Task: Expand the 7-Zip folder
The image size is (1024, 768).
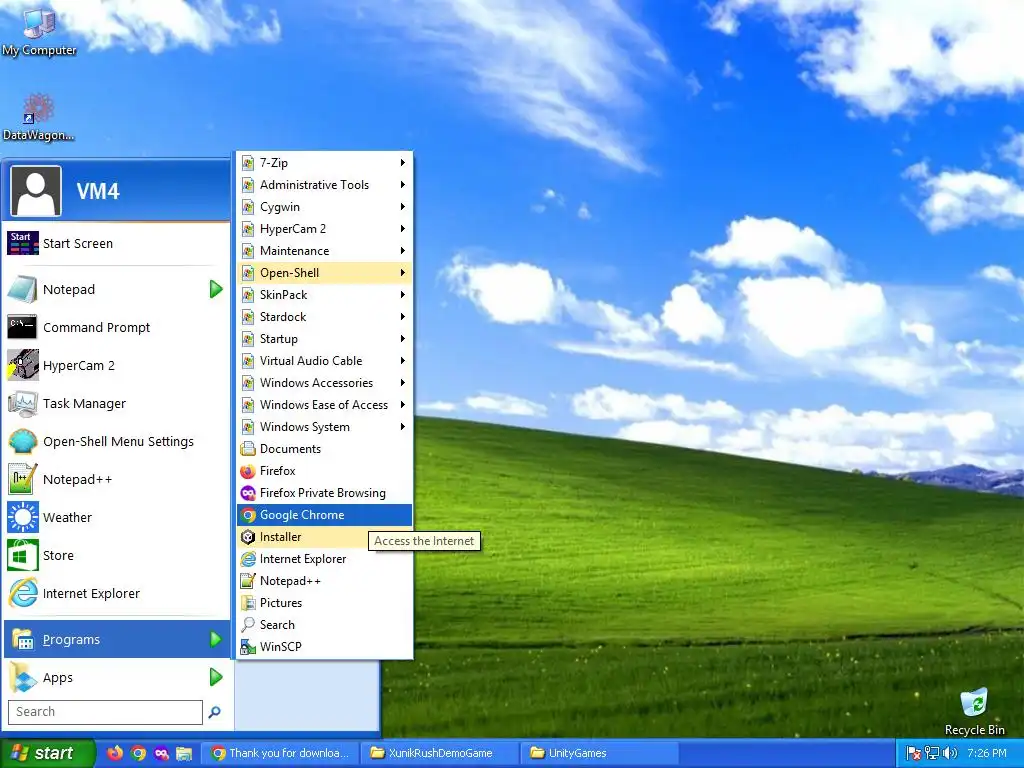Action: click(325, 163)
